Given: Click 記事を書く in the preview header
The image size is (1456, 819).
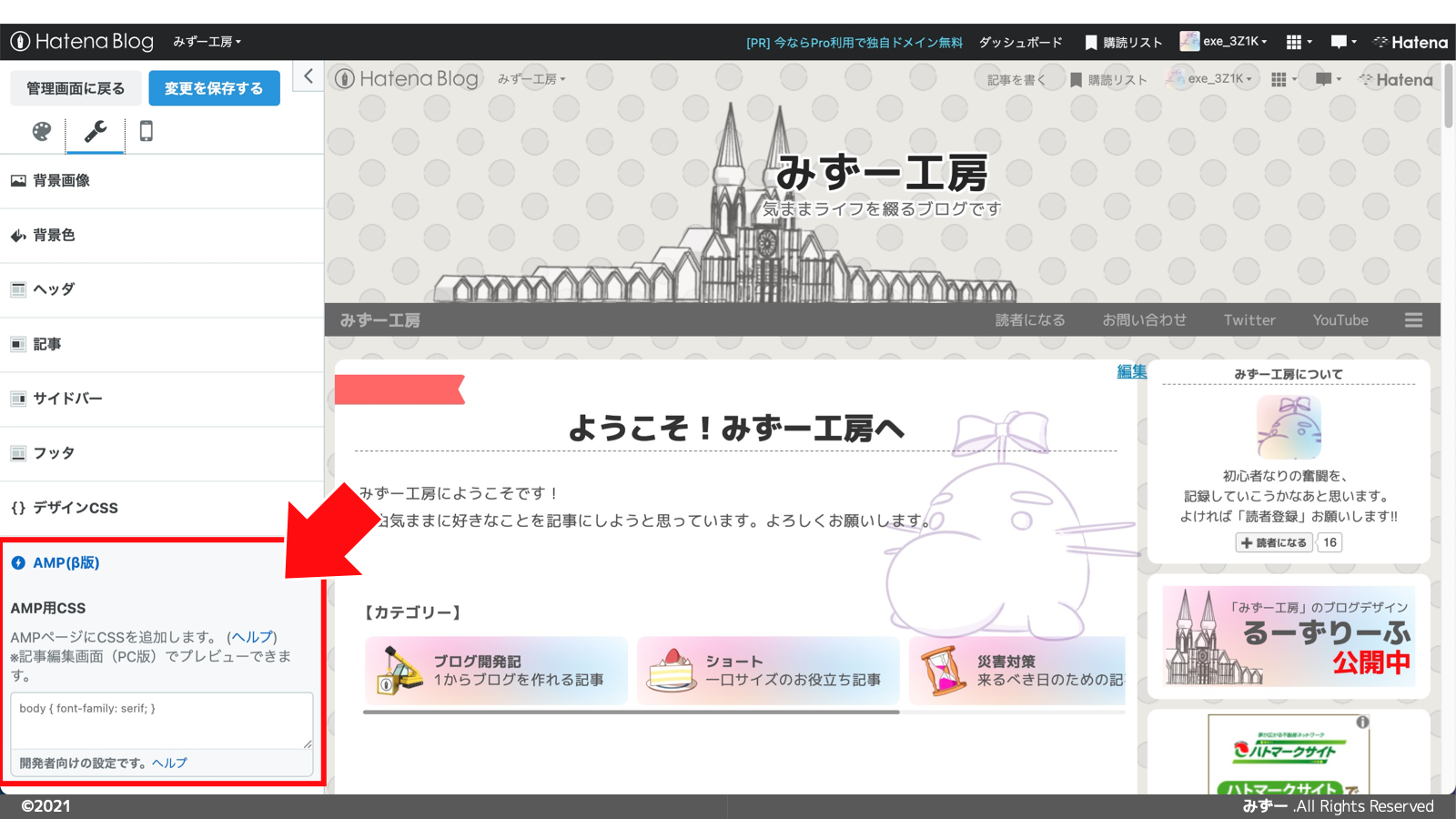Looking at the screenshot, I should point(1016,80).
